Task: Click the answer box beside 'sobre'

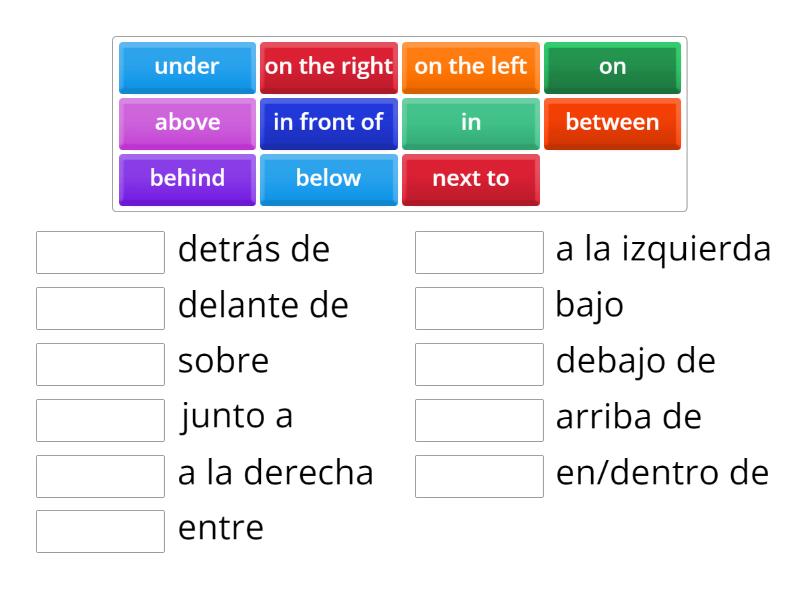Action: [x=99, y=364]
